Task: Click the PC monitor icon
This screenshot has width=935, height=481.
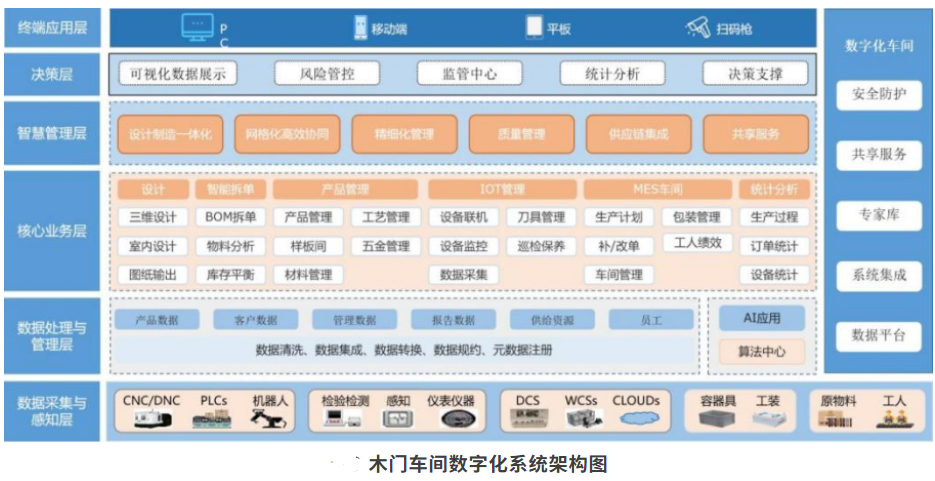Action: (x=197, y=27)
